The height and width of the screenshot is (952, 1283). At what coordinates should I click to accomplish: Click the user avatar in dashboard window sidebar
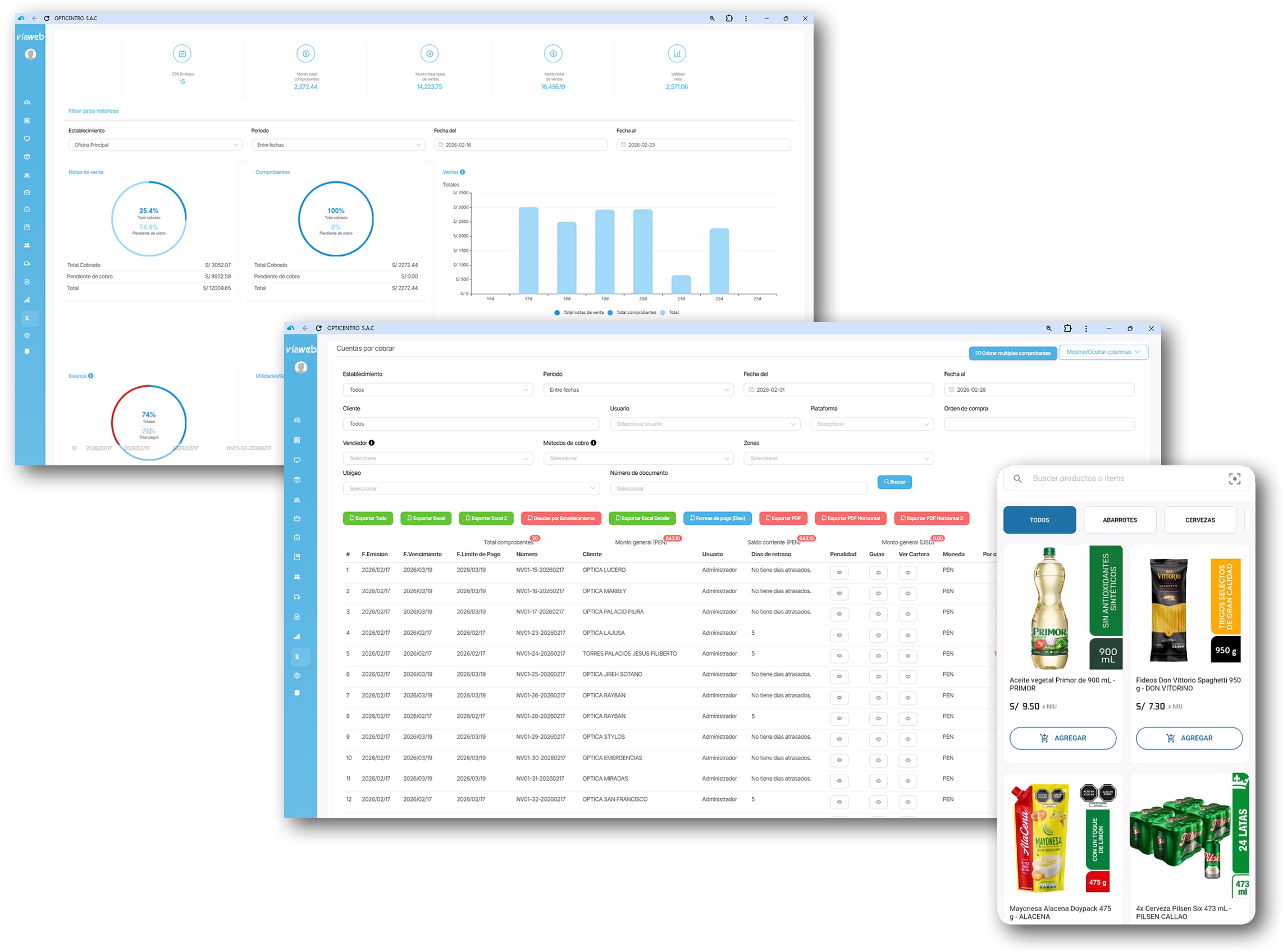(30, 54)
